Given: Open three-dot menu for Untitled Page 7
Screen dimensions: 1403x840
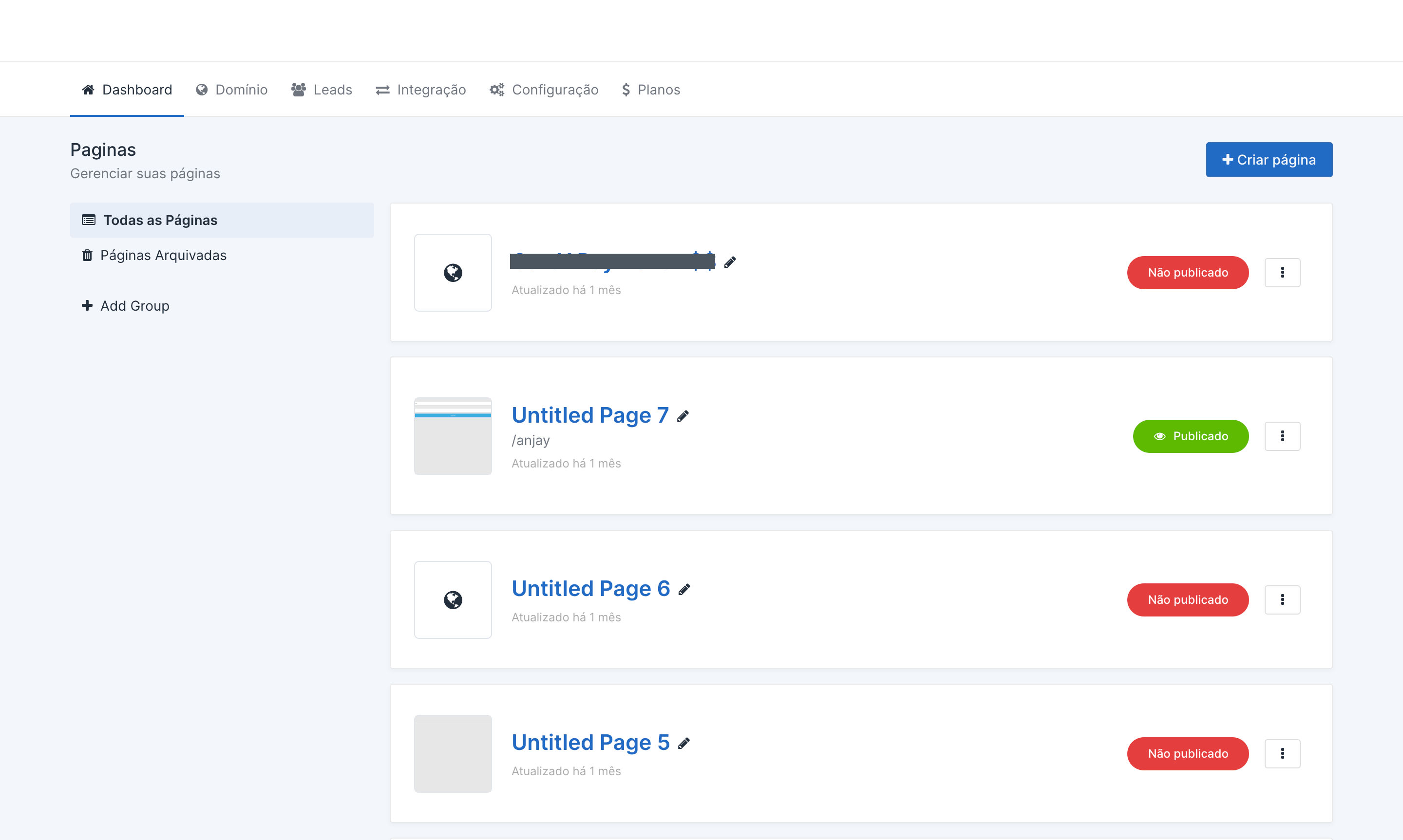Looking at the screenshot, I should pos(1282,436).
